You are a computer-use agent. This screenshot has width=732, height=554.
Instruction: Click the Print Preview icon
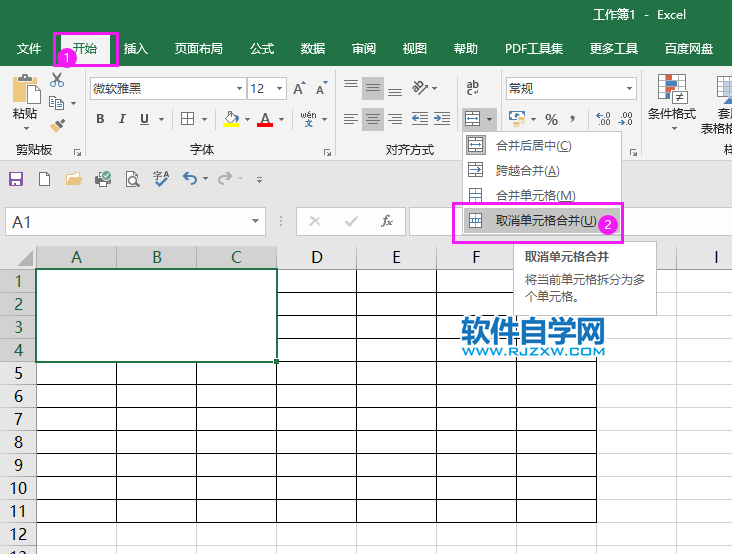pos(132,179)
